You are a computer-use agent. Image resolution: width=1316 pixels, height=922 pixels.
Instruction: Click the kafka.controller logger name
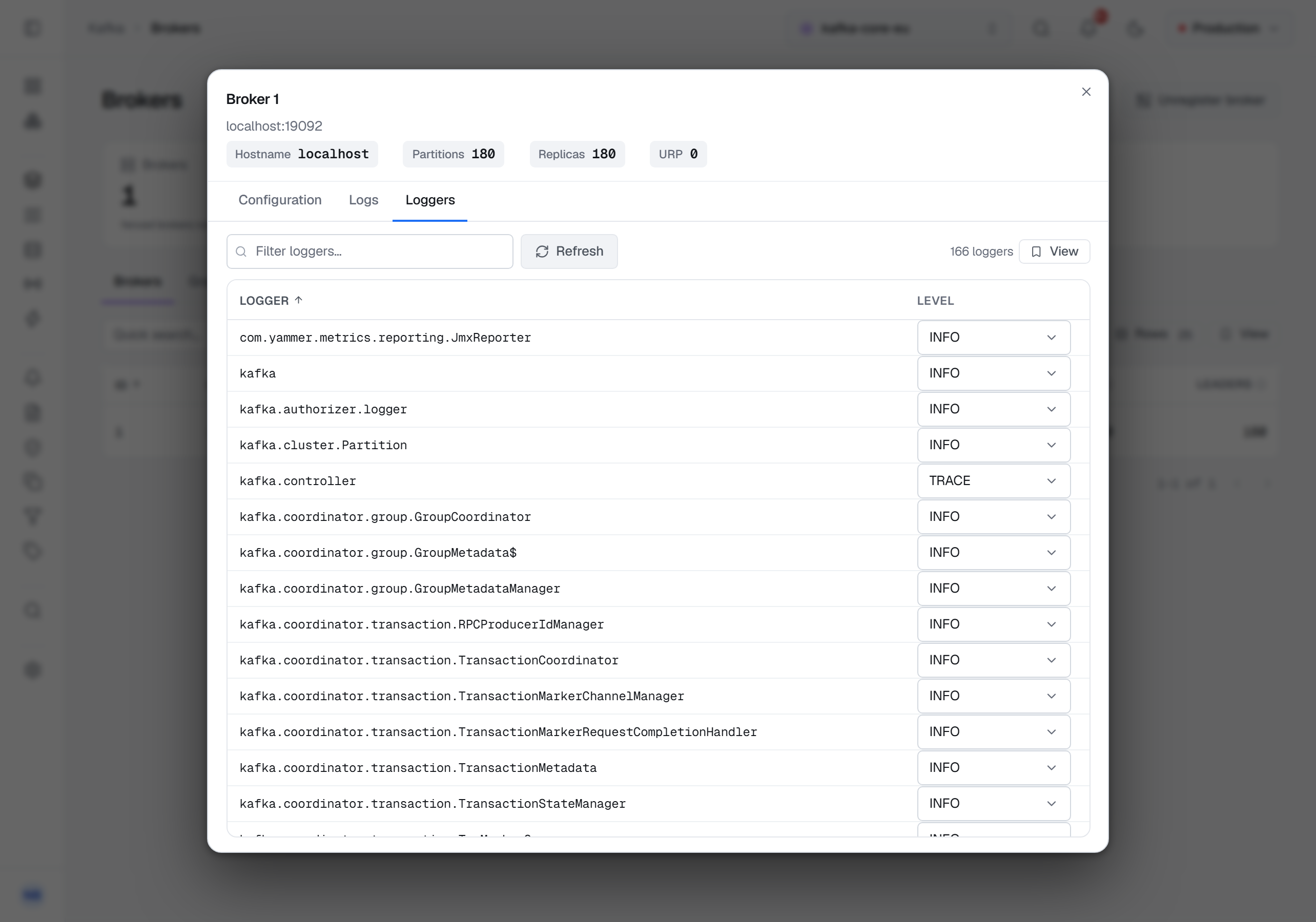point(297,481)
